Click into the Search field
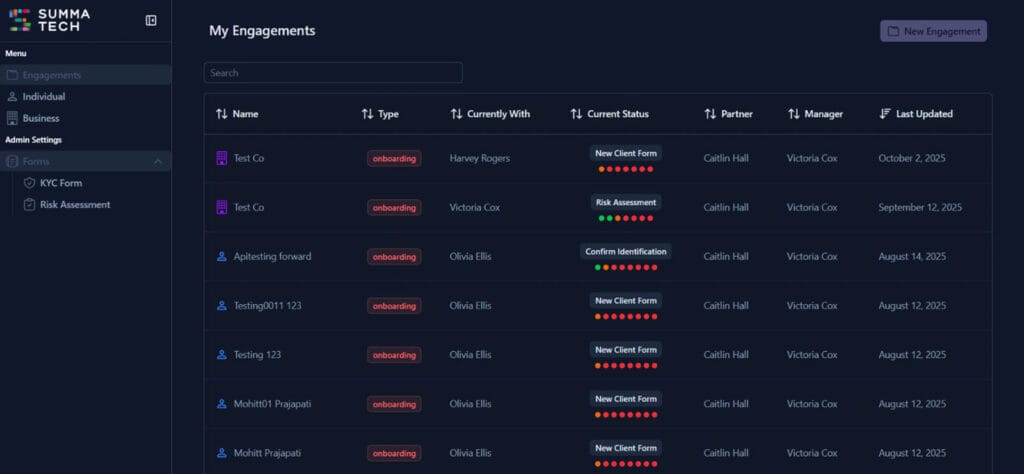The height and width of the screenshot is (474, 1024). point(333,73)
